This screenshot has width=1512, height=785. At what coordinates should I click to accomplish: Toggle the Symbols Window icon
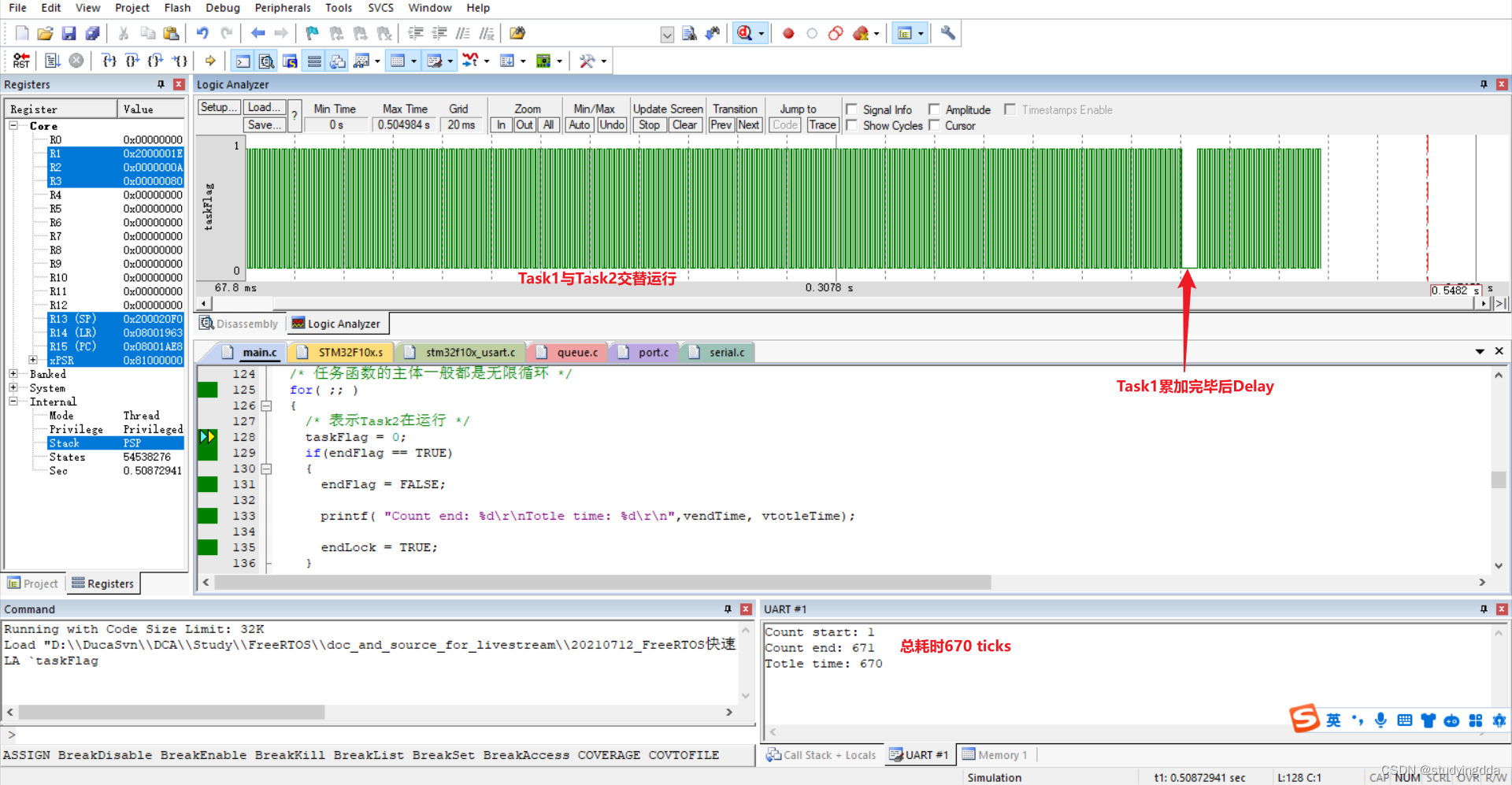pyautogui.click(x=291, y=61)
